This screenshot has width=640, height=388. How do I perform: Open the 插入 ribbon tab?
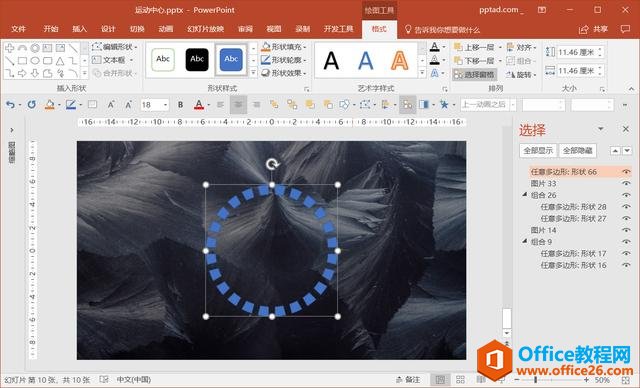point(80,29)
